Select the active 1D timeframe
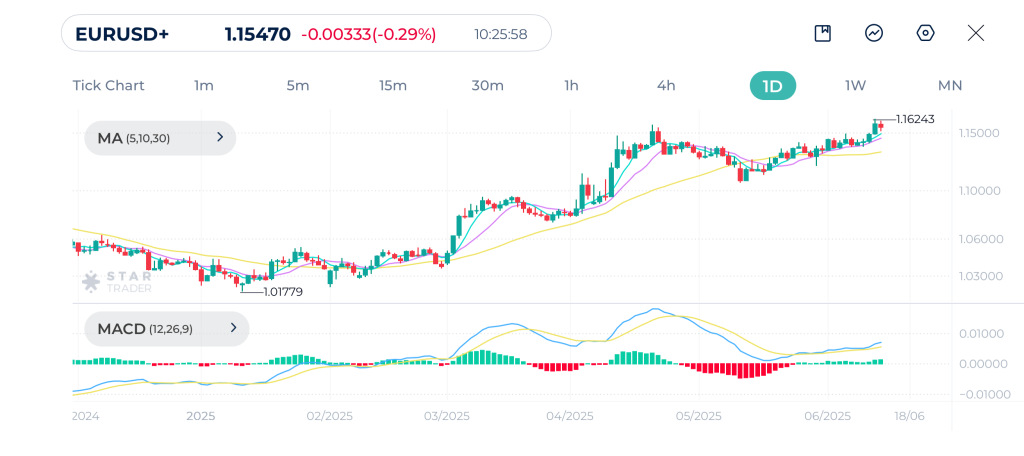The height and width of the screenshot is (456, 1024). click(x=772, y=85)
